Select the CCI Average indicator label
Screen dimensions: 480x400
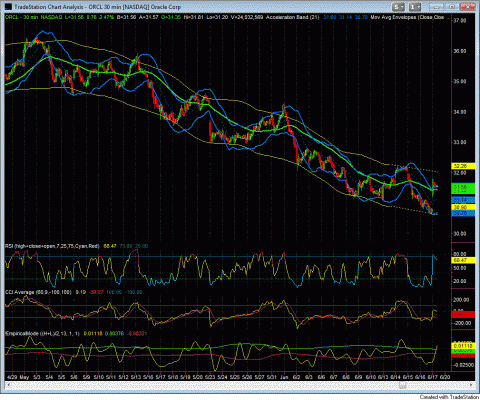click(39, 292)
